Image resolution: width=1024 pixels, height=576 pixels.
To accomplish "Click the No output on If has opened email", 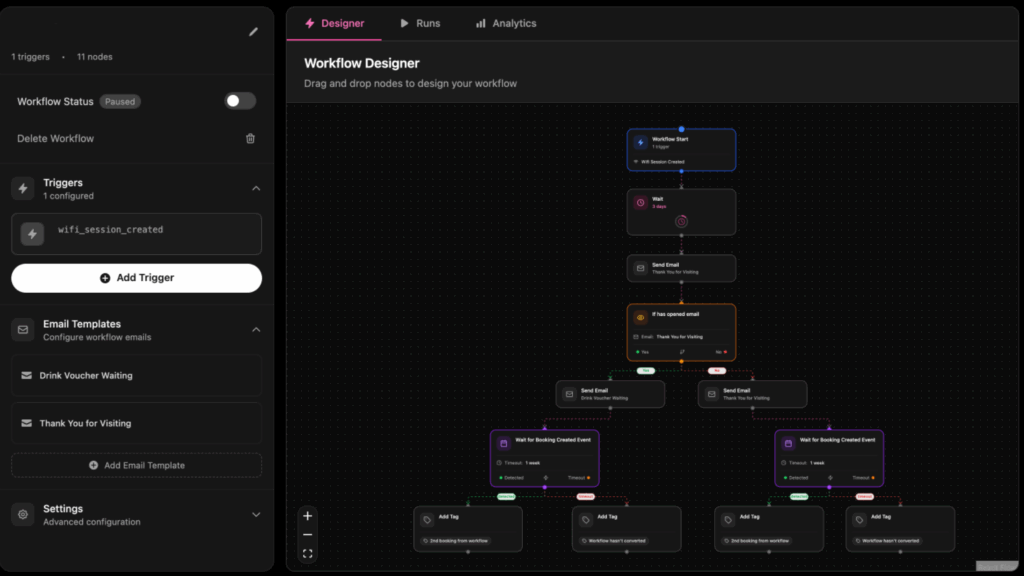I will [721, 352].
